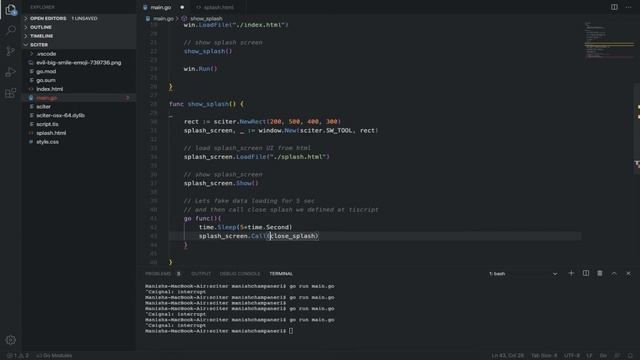The height and width of the screenshot is (360, 640).
Task: Open the Explorer view in activity bar
Action: (11, 9)
